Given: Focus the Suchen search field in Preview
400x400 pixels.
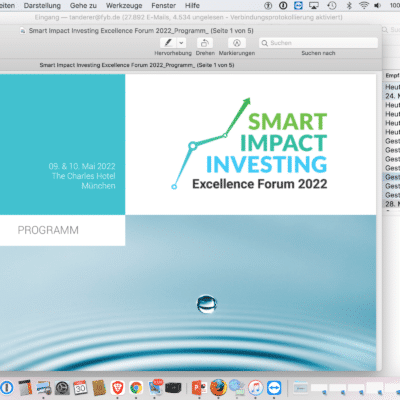Looking at the screenshot, I should (x=318, y=43).
